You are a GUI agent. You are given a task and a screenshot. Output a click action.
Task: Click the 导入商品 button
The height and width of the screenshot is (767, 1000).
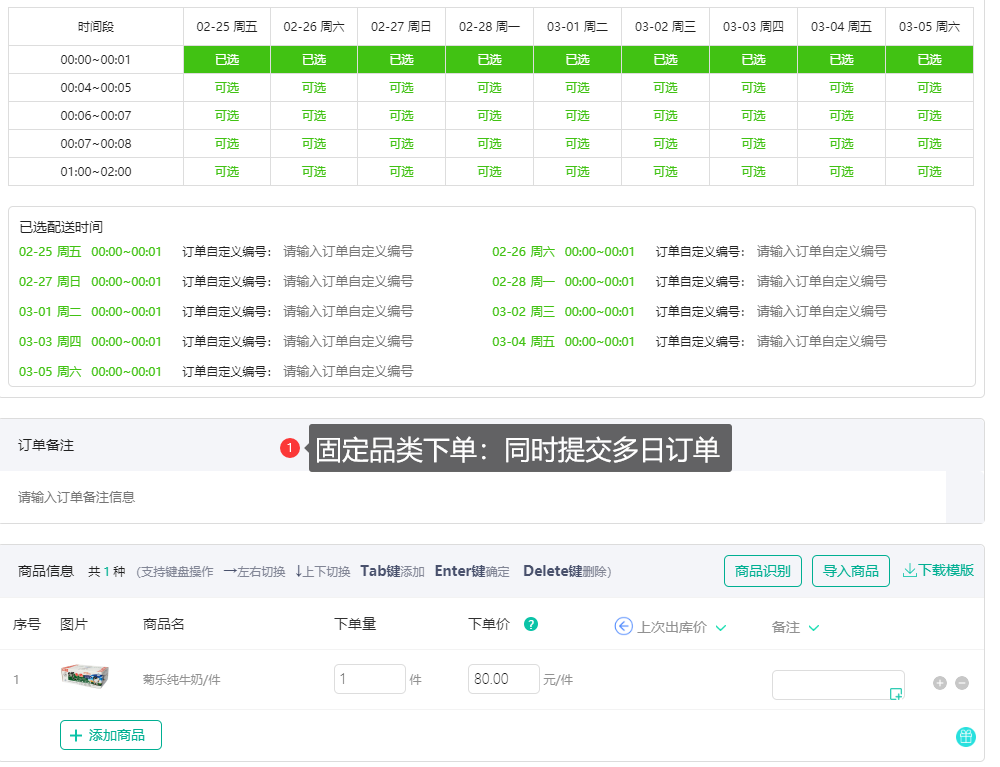850,569
